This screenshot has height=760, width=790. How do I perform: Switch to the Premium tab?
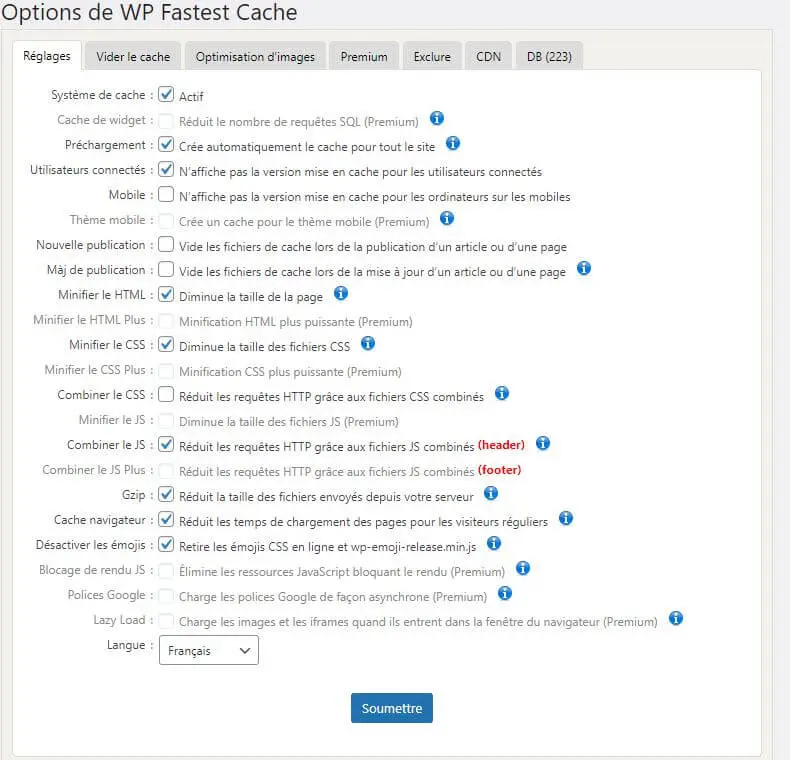364,56
